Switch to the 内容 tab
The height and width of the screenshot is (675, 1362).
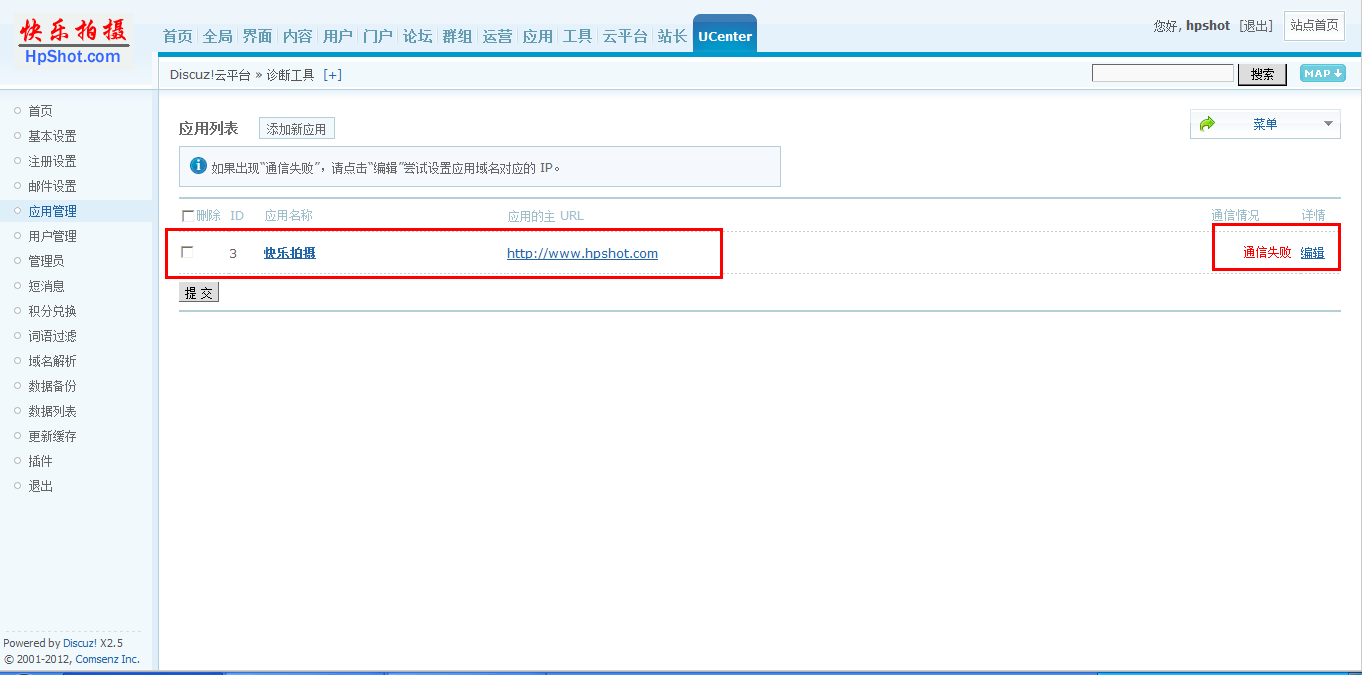coord(297,36)
